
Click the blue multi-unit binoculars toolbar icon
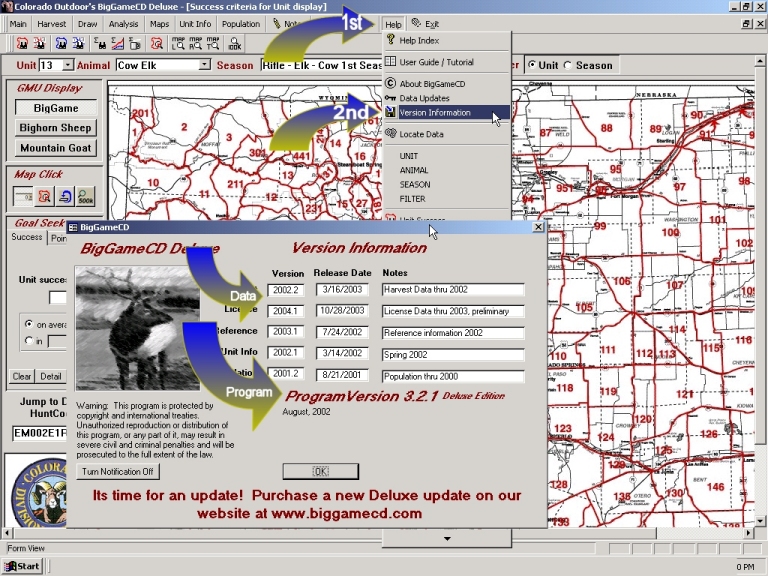coord(78,44)
